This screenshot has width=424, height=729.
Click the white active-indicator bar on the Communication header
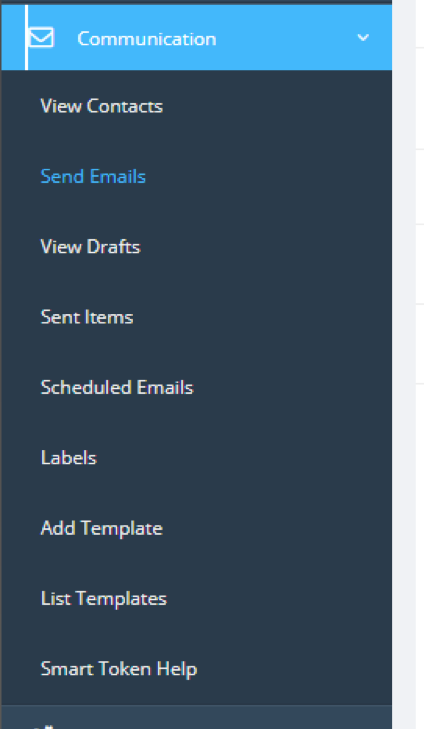pyautogui.click(x=26, y=38)
